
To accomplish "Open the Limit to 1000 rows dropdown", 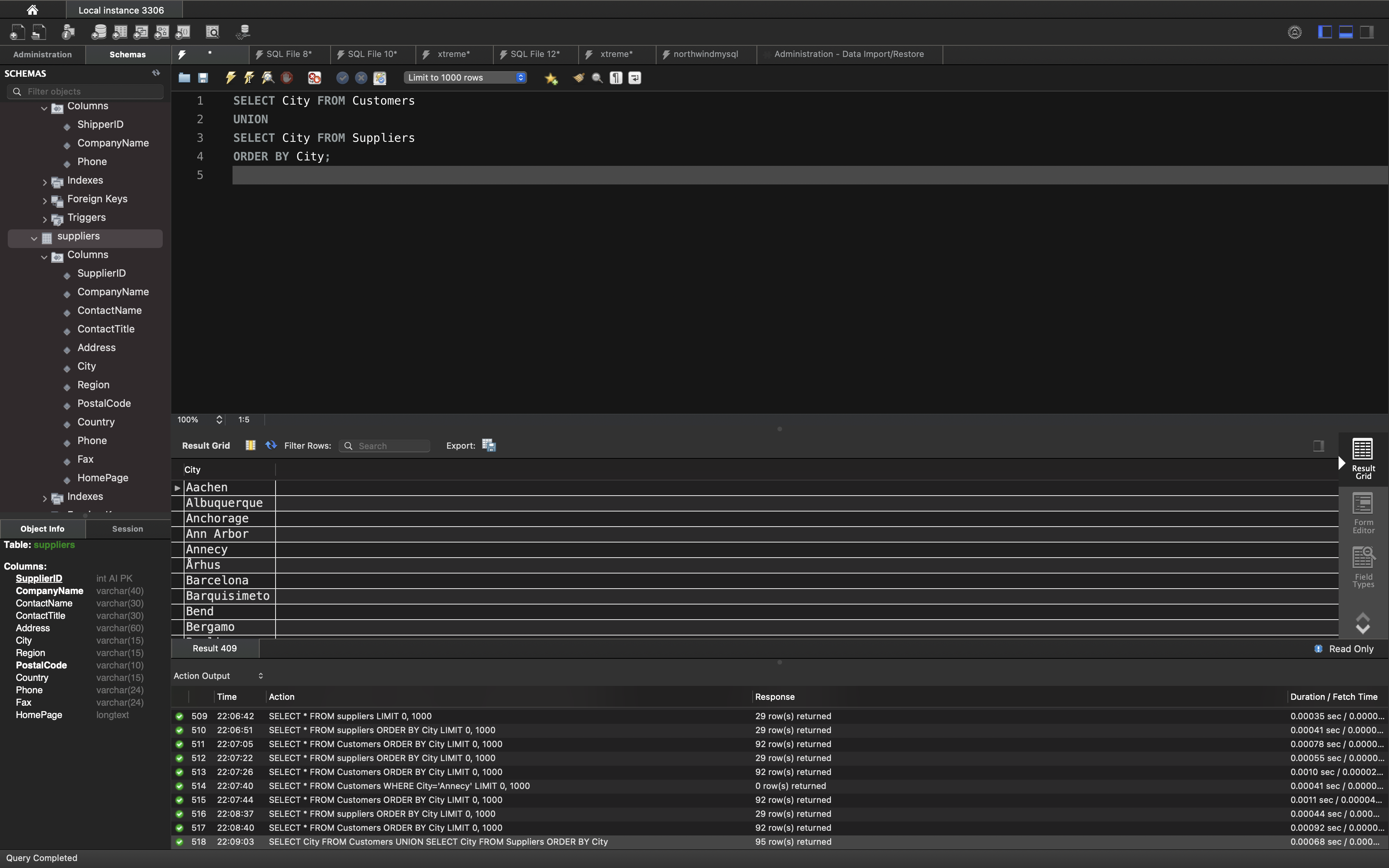I will click(x=465, y=77).
